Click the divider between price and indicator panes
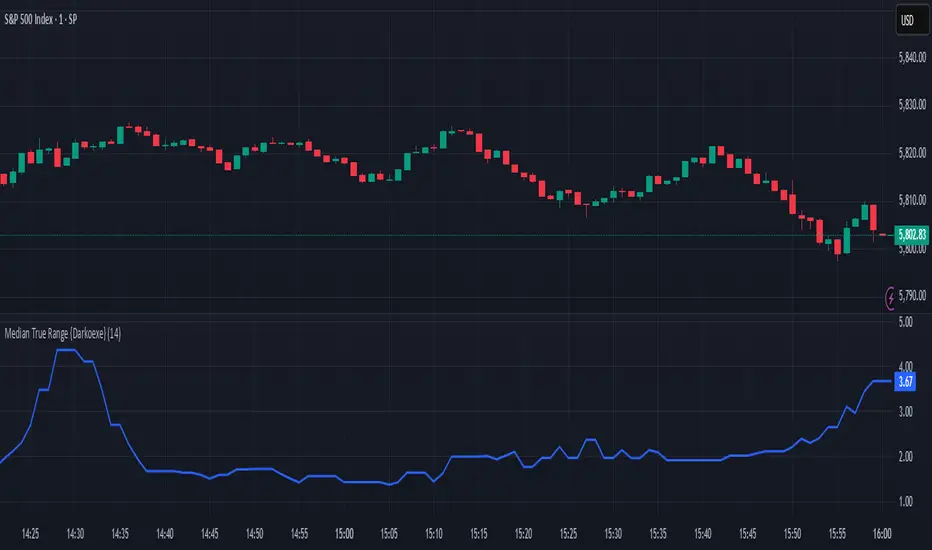This screenshot has width=932, height=550. (x=447, y=314)
